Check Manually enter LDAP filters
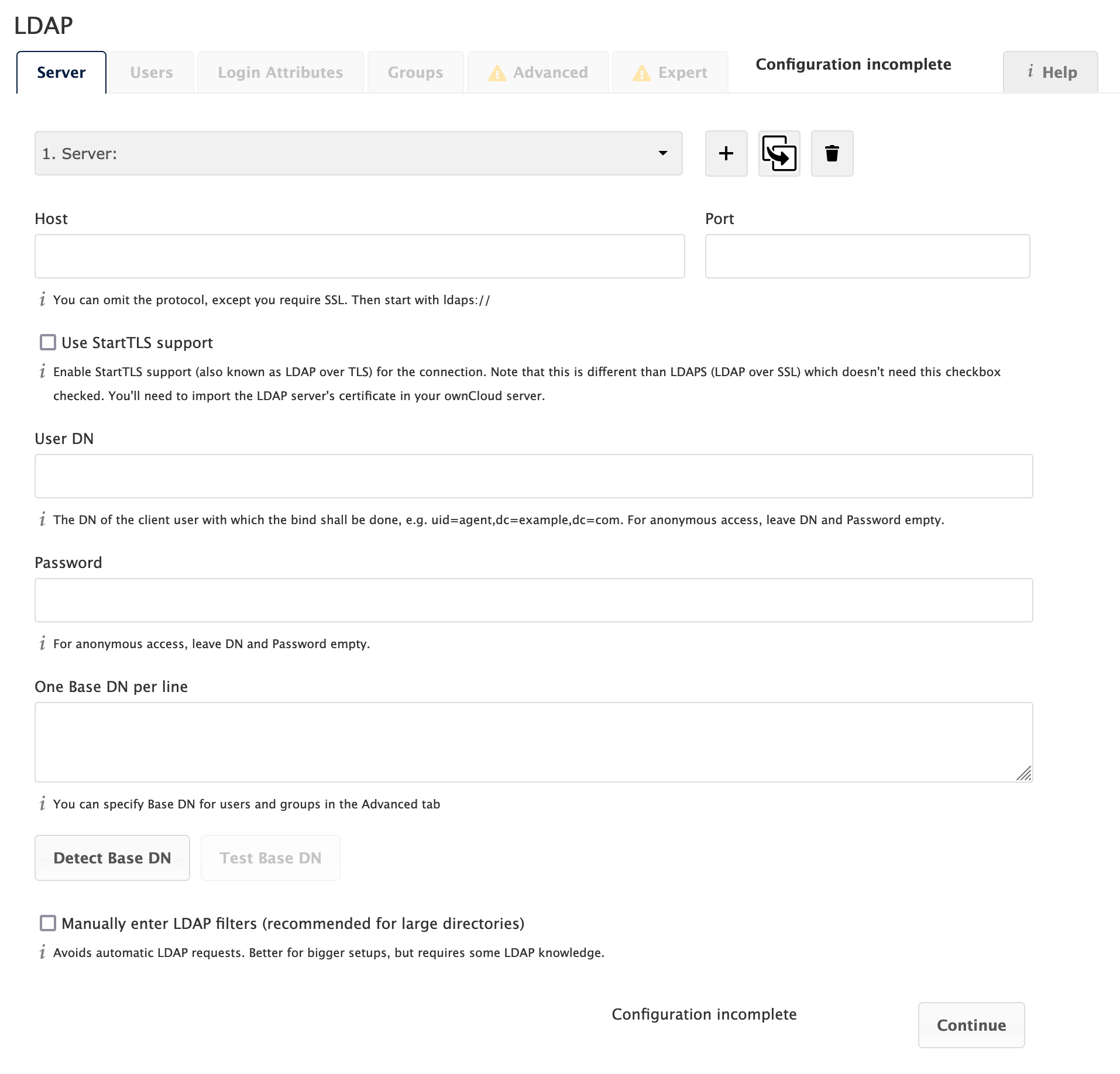The image size is (1120, 1074). point(47,923)
